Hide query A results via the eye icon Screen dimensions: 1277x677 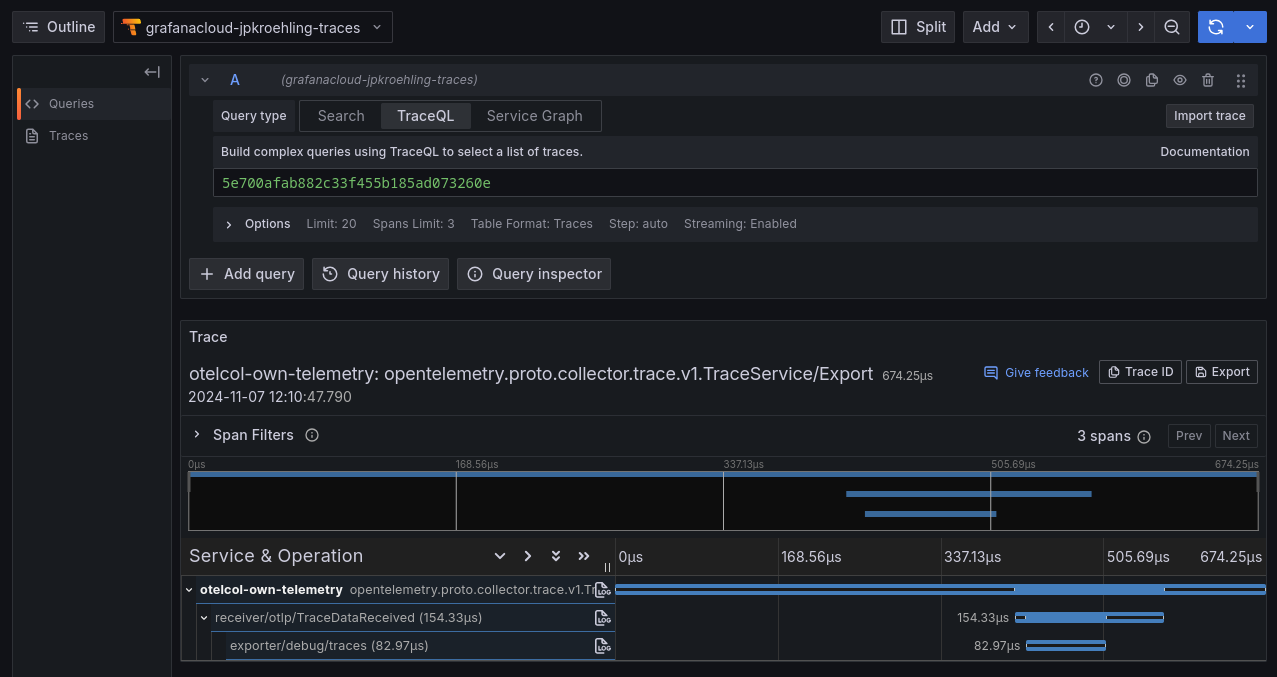(1180, 80)
